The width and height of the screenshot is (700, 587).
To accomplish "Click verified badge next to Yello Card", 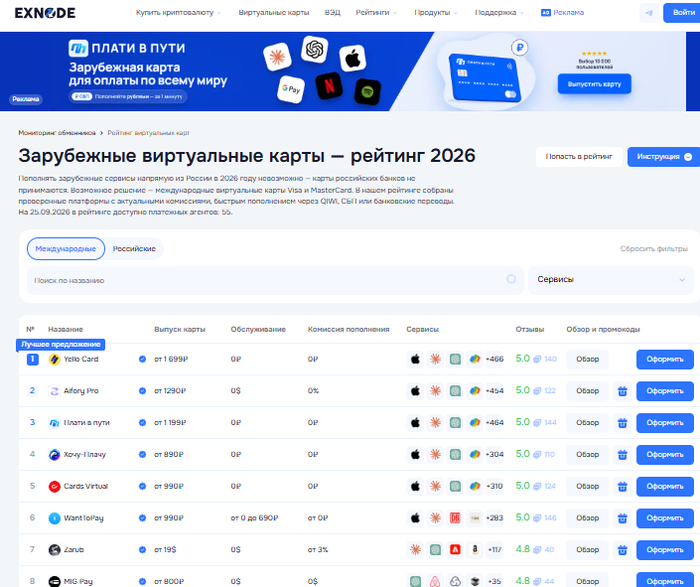I will point(142,359).
